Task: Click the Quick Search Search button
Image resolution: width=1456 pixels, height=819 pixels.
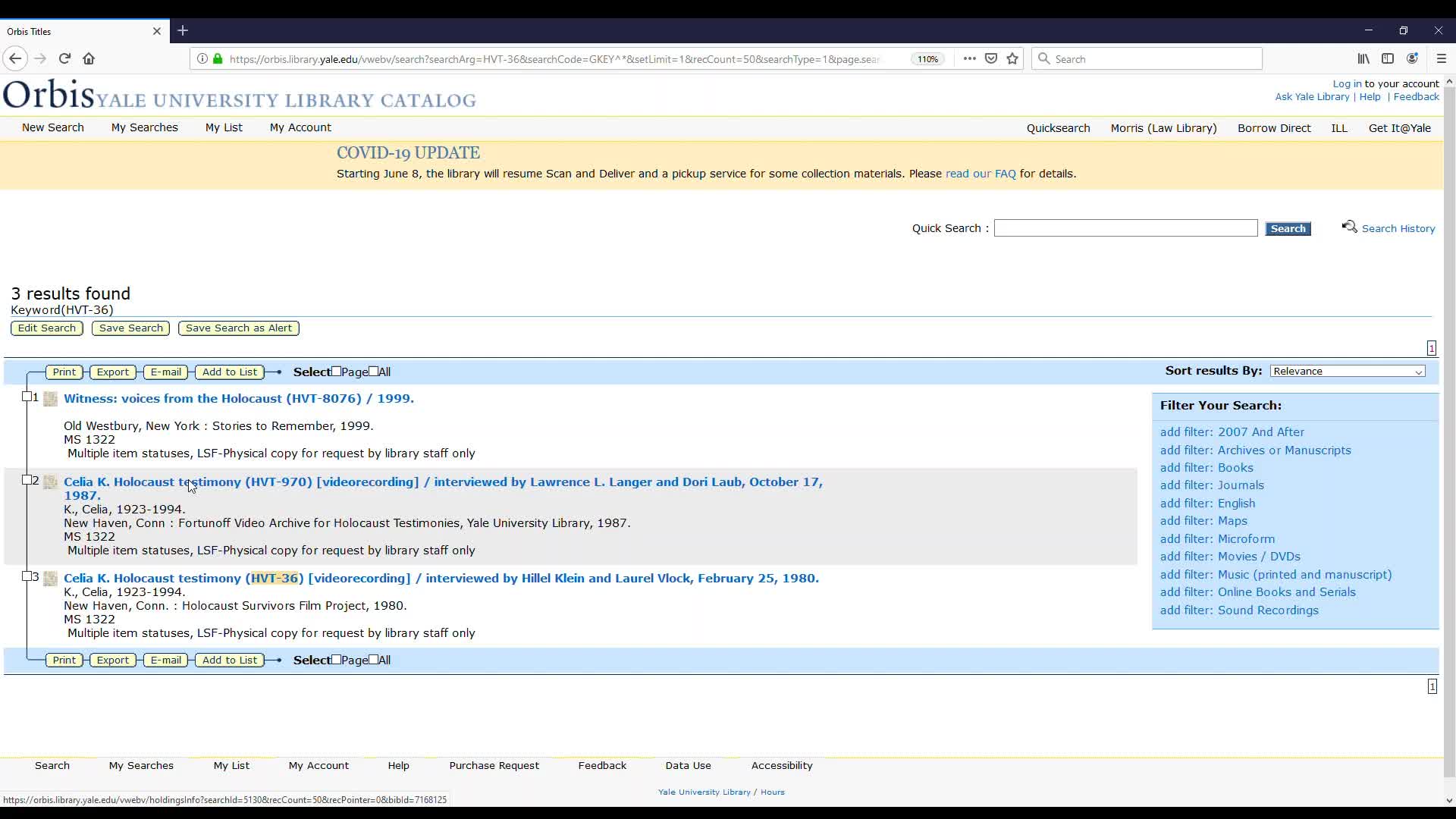Action: pyautogui.click(x=1288, y=228)
